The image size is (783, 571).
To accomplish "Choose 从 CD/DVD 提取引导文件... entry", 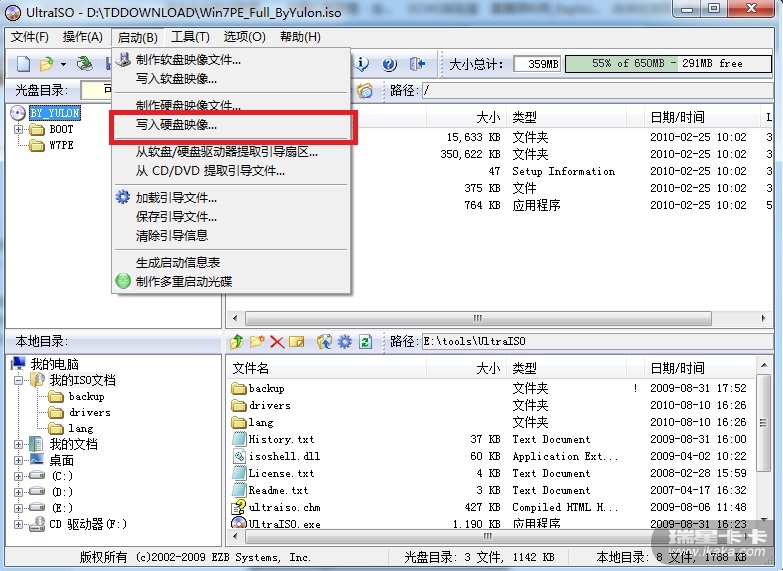I will 232,171.
